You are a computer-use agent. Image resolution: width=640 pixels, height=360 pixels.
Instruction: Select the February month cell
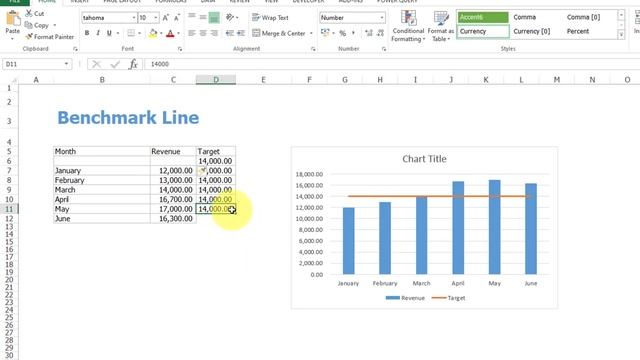click(102, 180)
